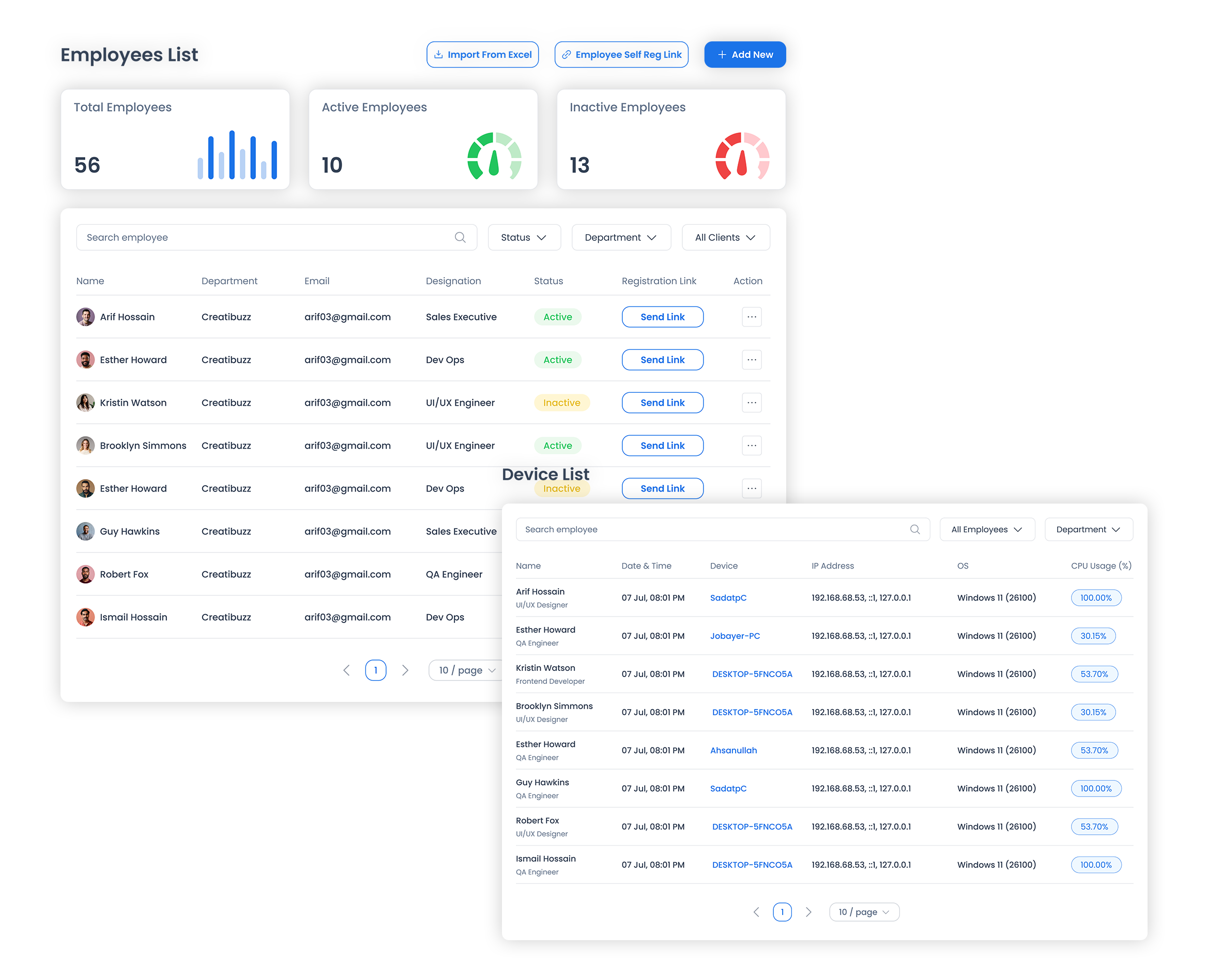This screenshot has width=1206, height=980.
Task: Click the search magnifier in employee search
Action: point(460,238)
